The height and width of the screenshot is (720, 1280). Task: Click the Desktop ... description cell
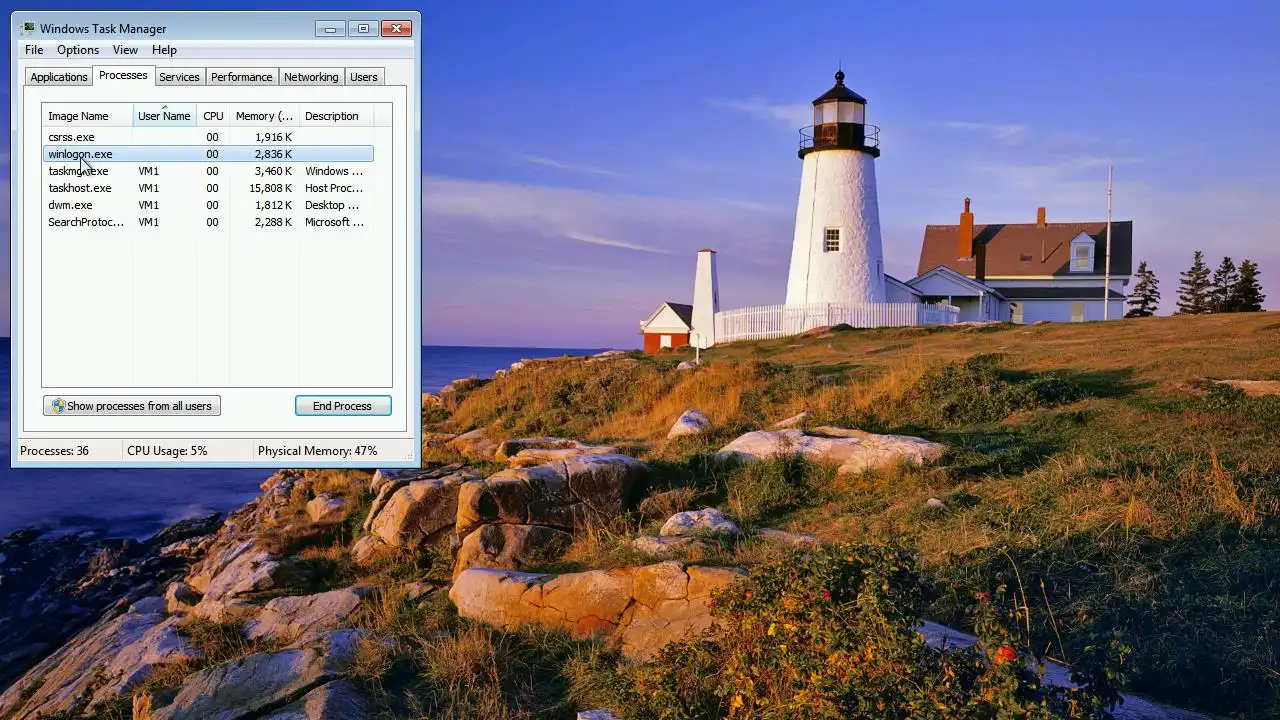click(x=332, y=205)
